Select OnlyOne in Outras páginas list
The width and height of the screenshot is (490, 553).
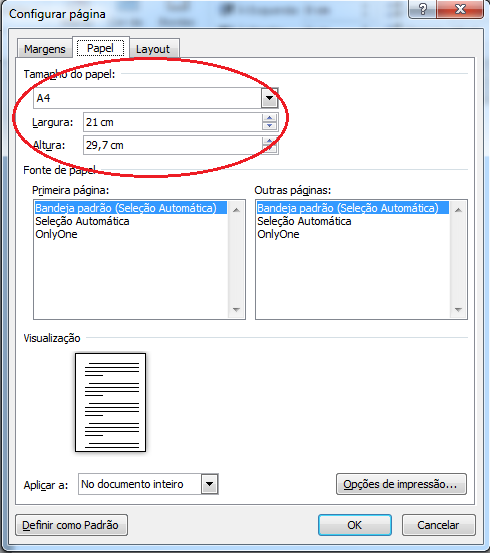pos(352,234)
